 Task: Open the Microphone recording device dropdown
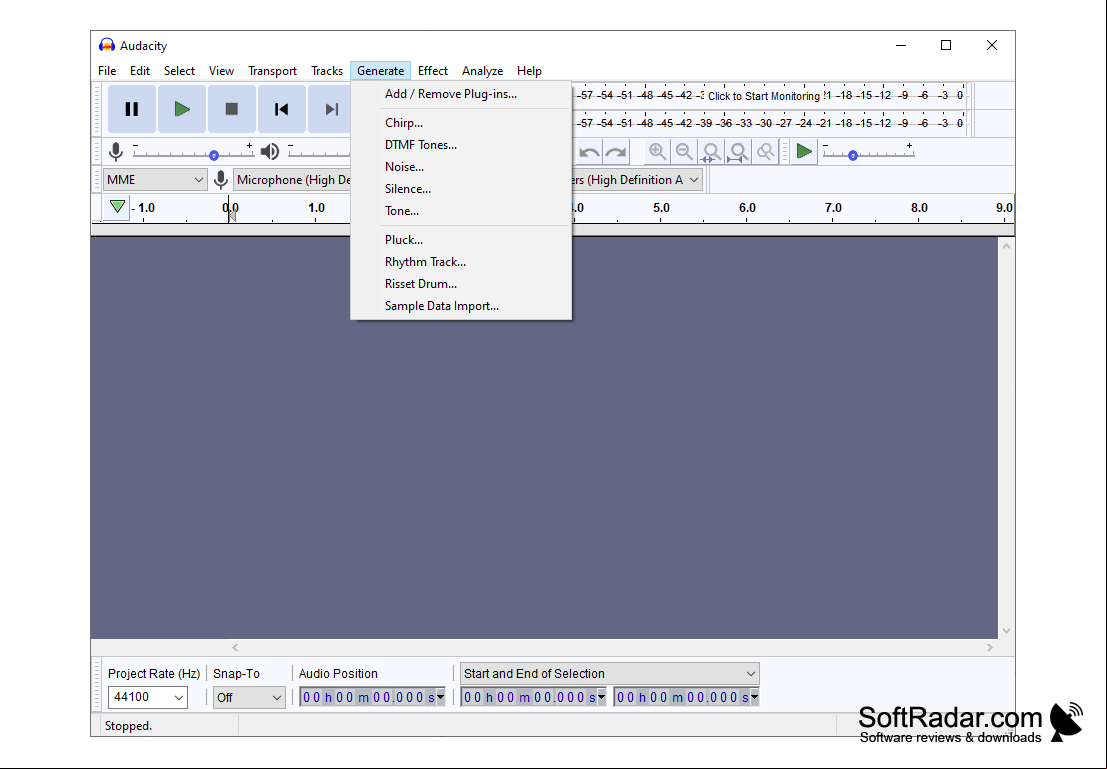(292, 180)
